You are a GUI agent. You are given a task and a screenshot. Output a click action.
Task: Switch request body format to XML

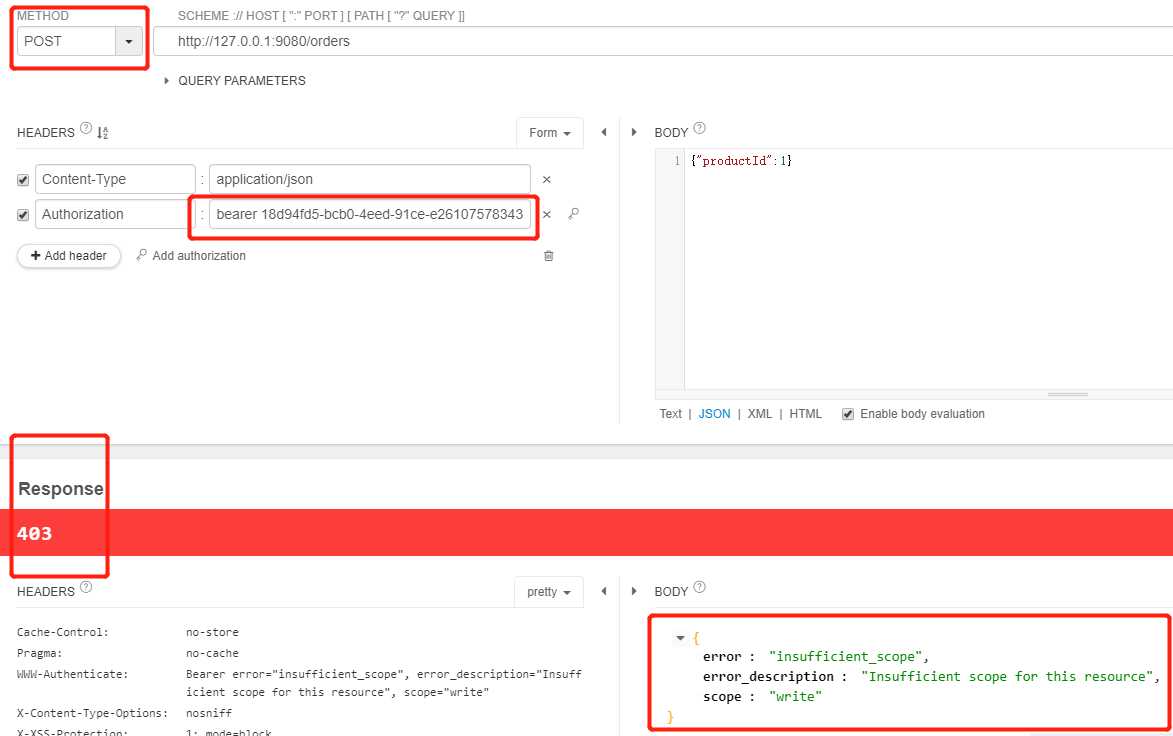click(x=759, y=414)
